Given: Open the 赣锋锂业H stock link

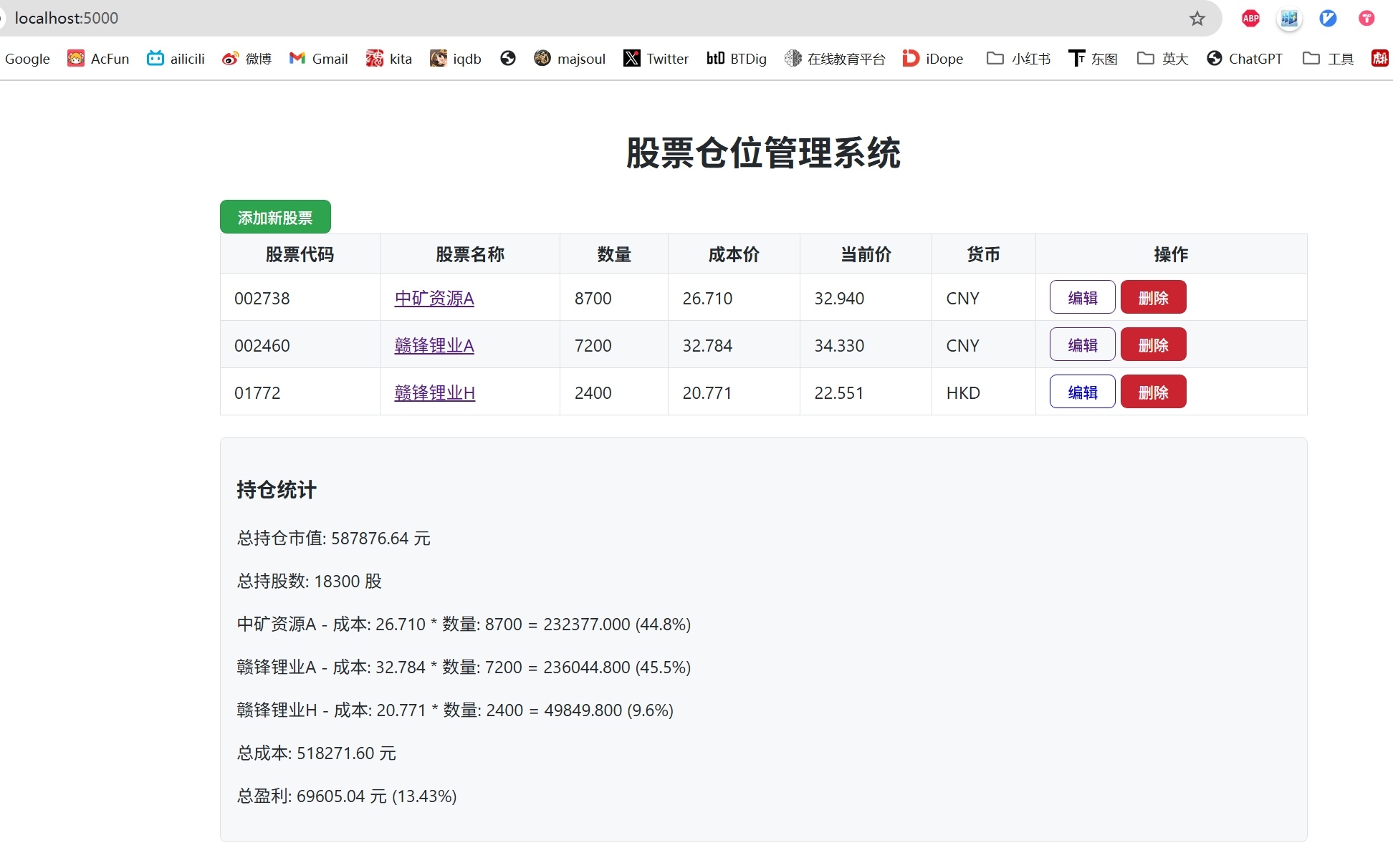Looking at the screenshot, I should pyautogui.click(x=434, y=392).
